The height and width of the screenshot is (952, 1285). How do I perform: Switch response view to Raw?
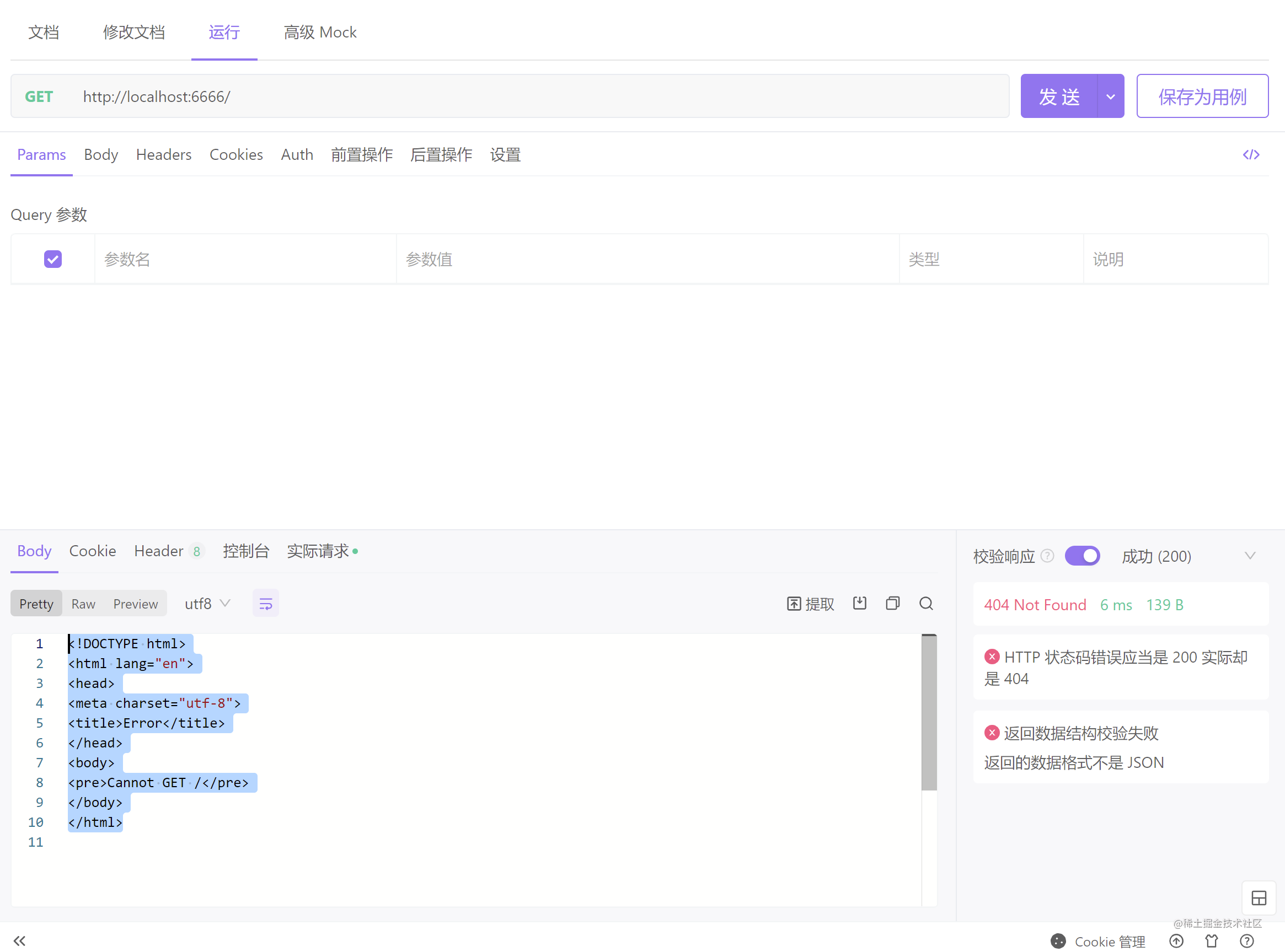pyautogui.click(x=83, y=604)
